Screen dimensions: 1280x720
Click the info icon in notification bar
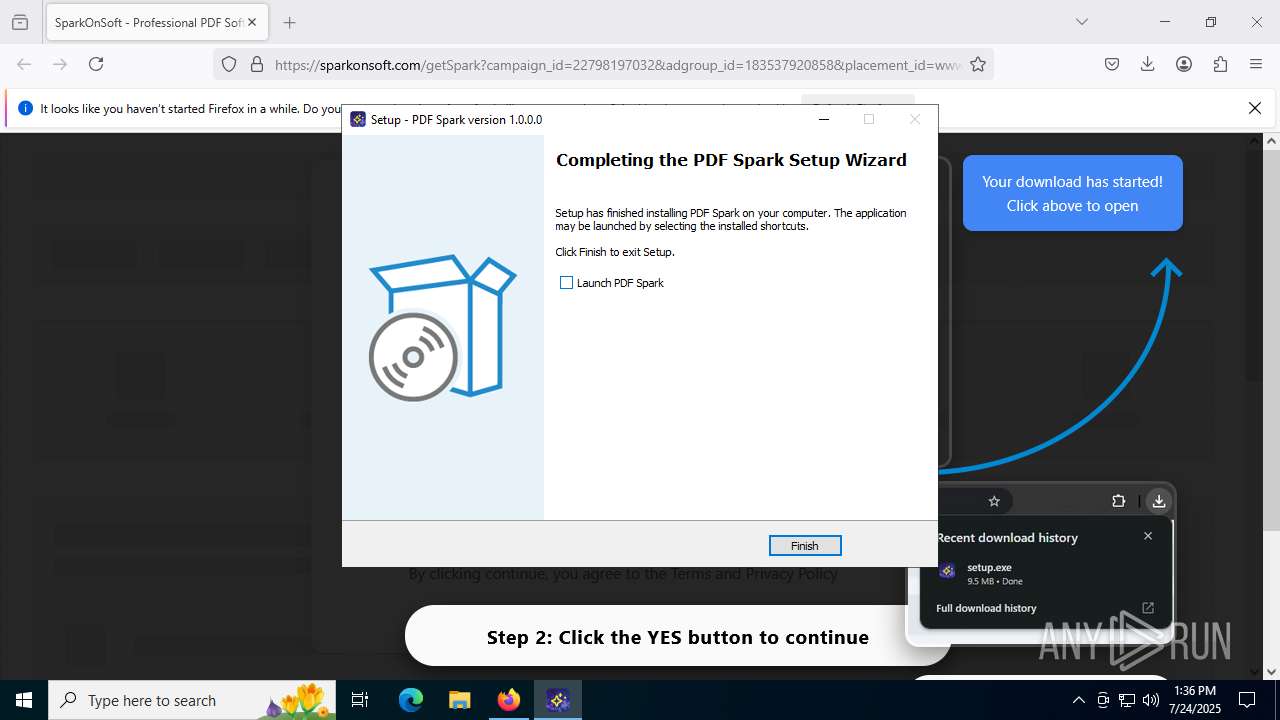pyautogui.click(x=26, y=108)
